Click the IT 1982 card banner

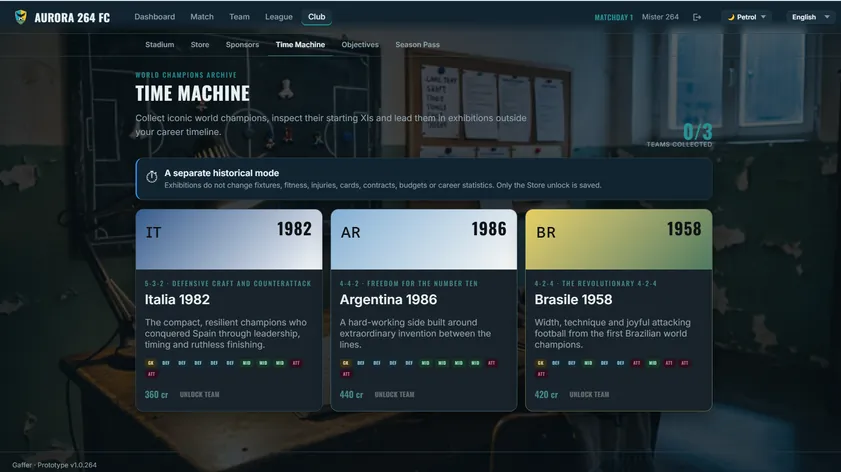tap(229, 239)
